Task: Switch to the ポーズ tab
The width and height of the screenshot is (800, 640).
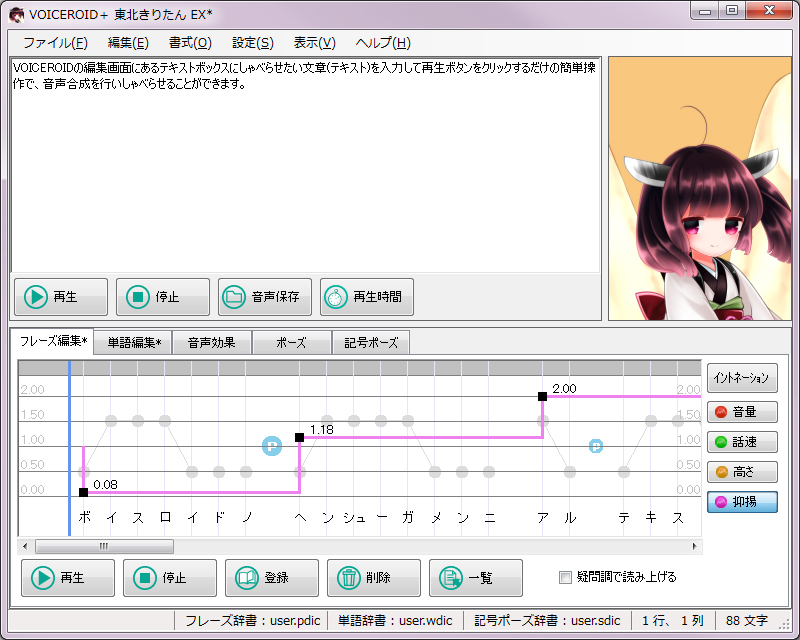Action: point(291,343)
